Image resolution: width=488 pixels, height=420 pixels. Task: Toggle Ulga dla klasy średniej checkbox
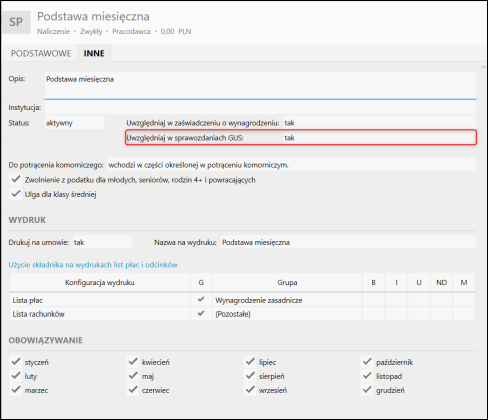[x=16, y=194]
